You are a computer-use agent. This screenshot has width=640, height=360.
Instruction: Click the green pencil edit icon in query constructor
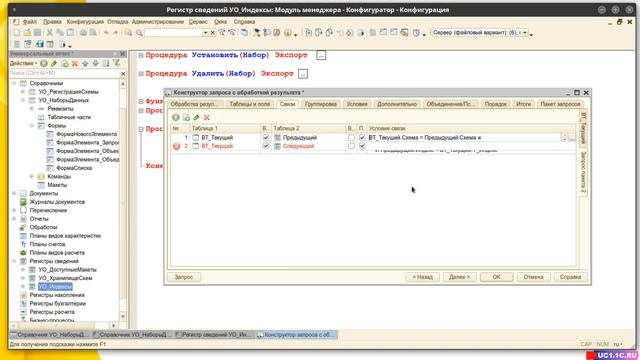(196, 118)
